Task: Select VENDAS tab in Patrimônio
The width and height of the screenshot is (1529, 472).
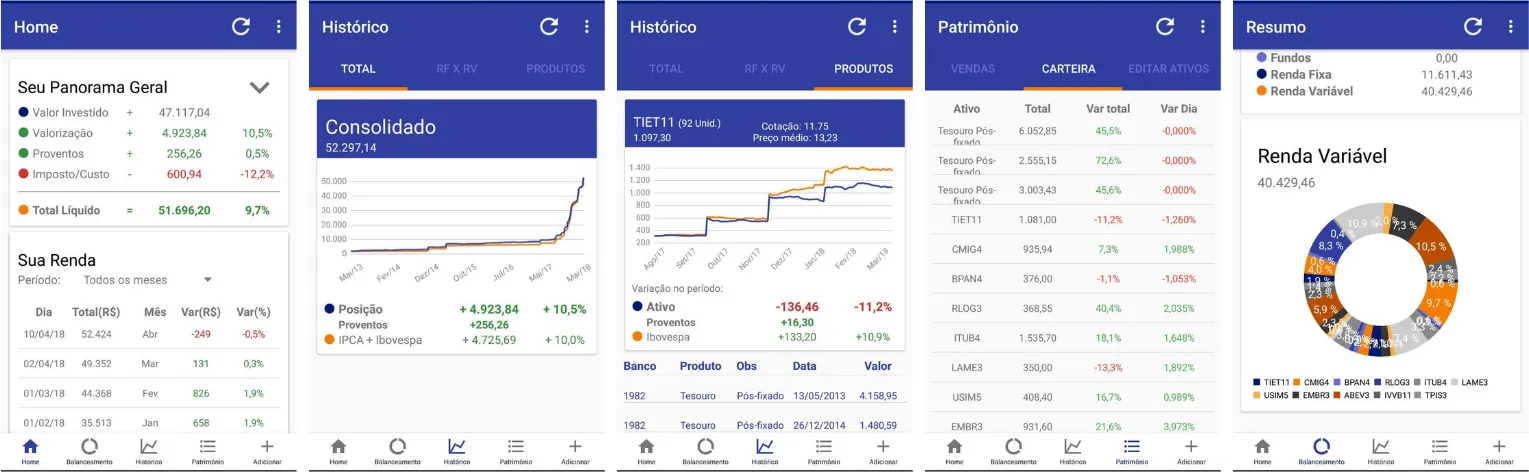Action: pyautogui.click(x=974, y=69)
